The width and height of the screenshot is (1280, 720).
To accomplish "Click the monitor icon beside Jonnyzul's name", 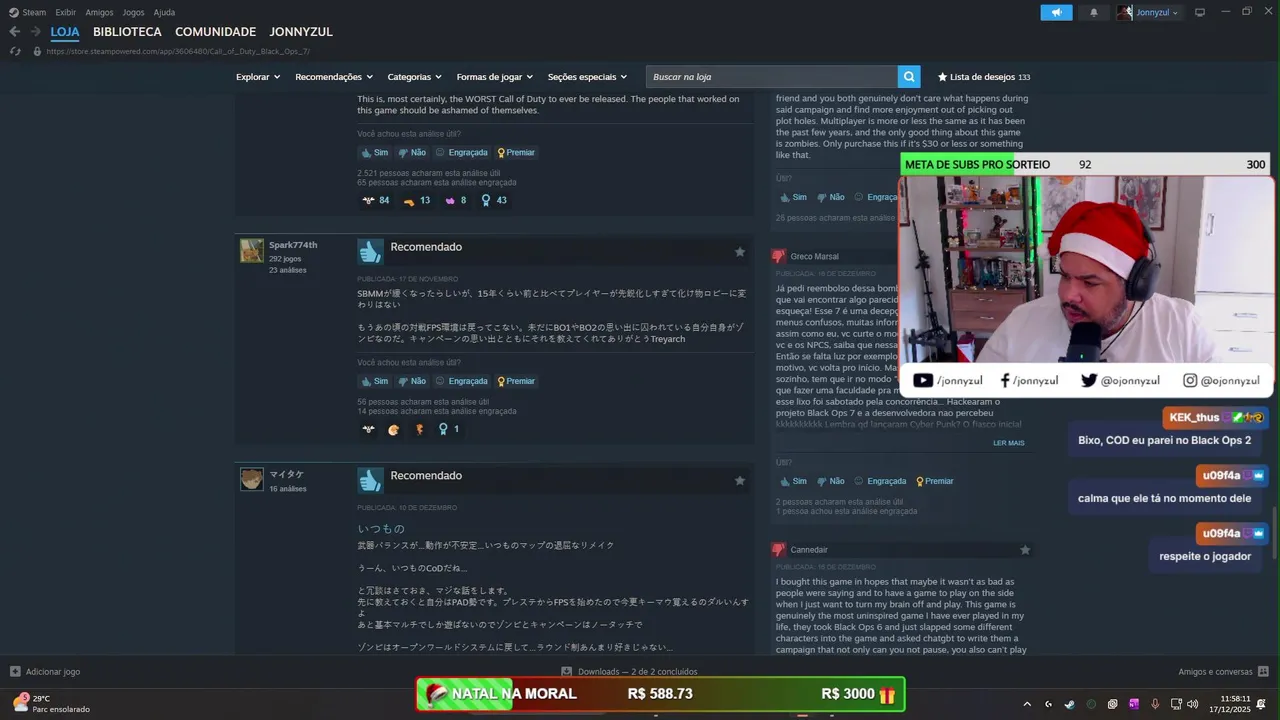I will (1200, 12).
